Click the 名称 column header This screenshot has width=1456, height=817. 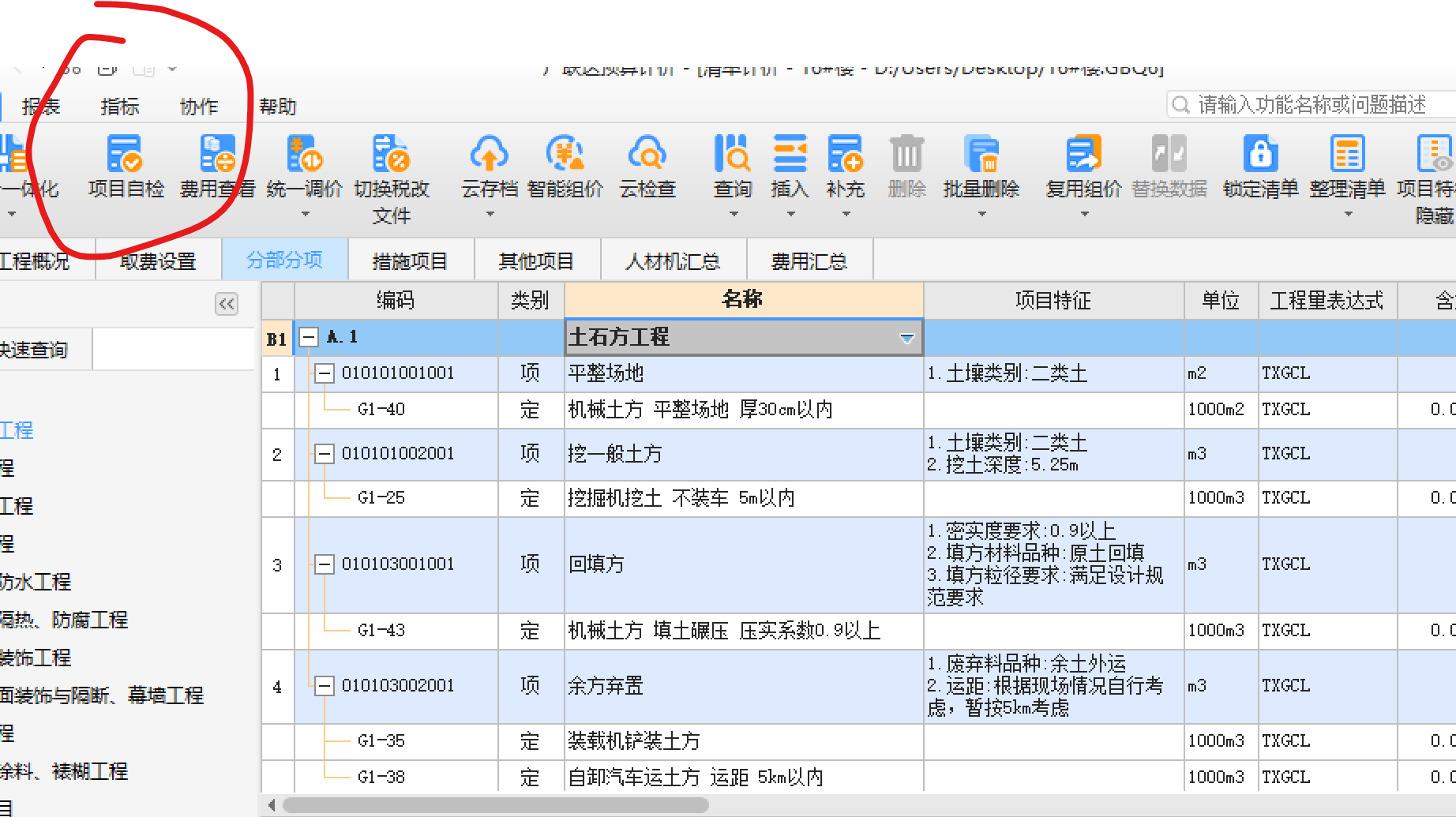(743, 300)
